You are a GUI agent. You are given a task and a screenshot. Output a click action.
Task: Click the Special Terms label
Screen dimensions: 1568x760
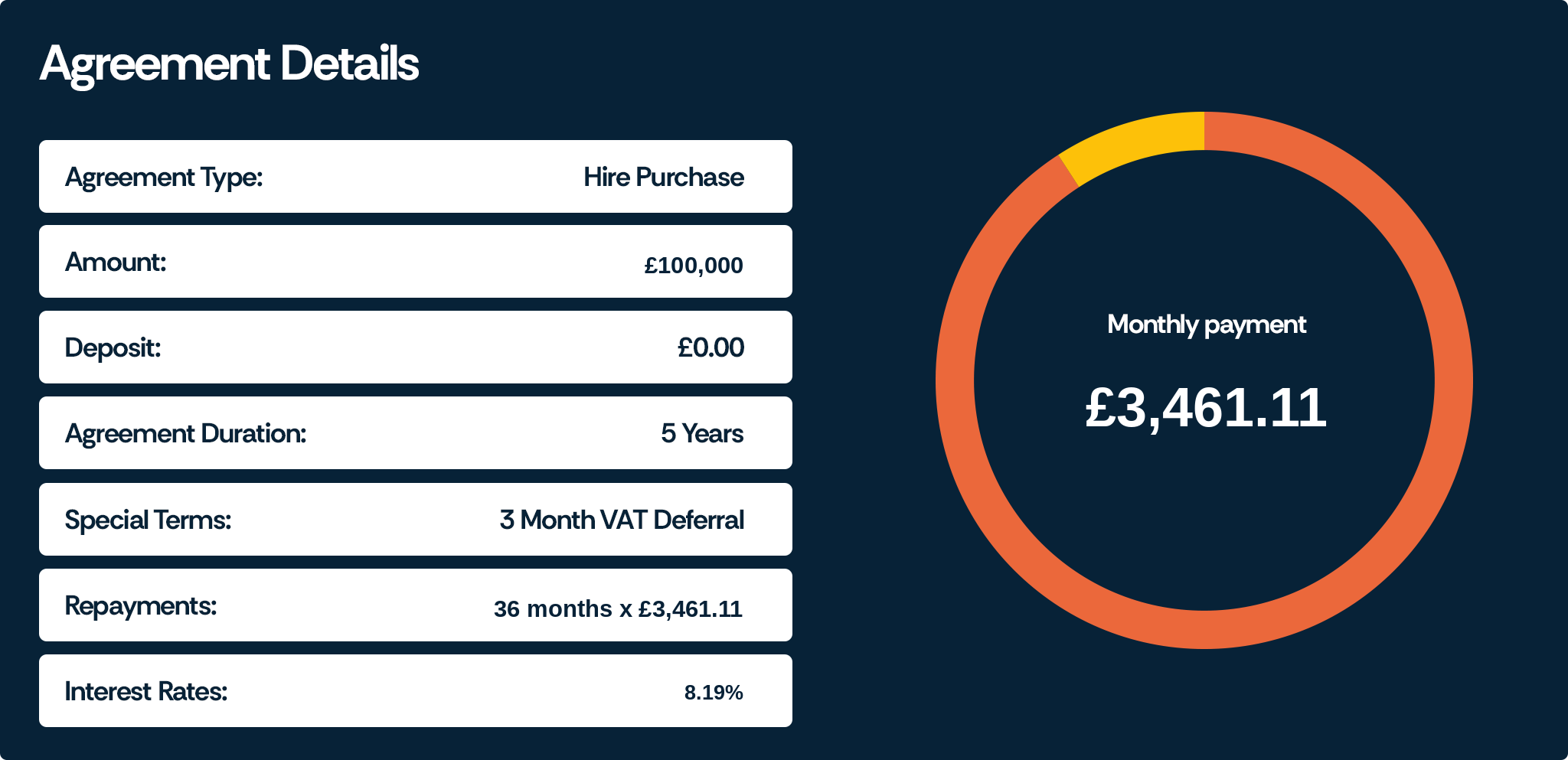pos(148,520)
